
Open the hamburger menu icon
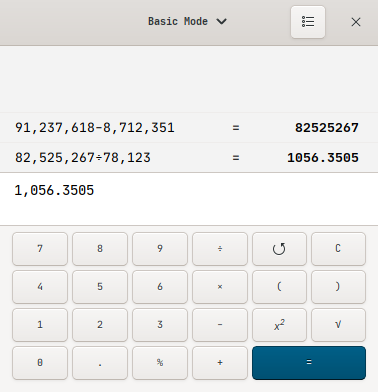tap(308, 22)
